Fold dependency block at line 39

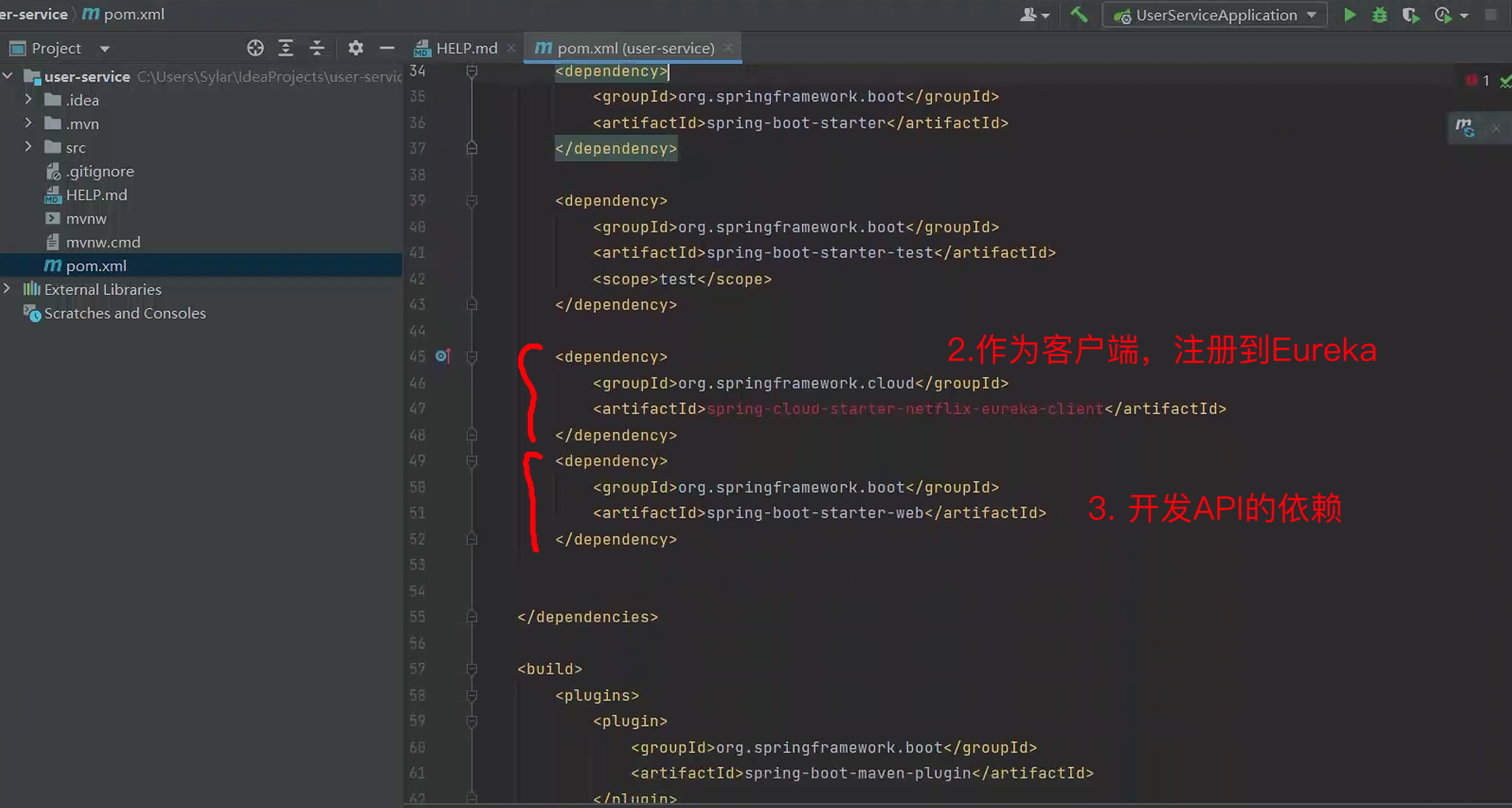472,201
